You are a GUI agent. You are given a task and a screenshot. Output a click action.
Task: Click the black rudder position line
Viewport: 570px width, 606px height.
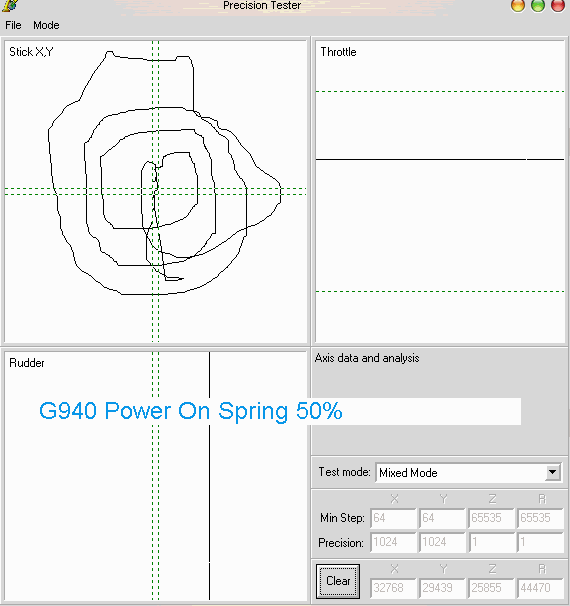209,476
